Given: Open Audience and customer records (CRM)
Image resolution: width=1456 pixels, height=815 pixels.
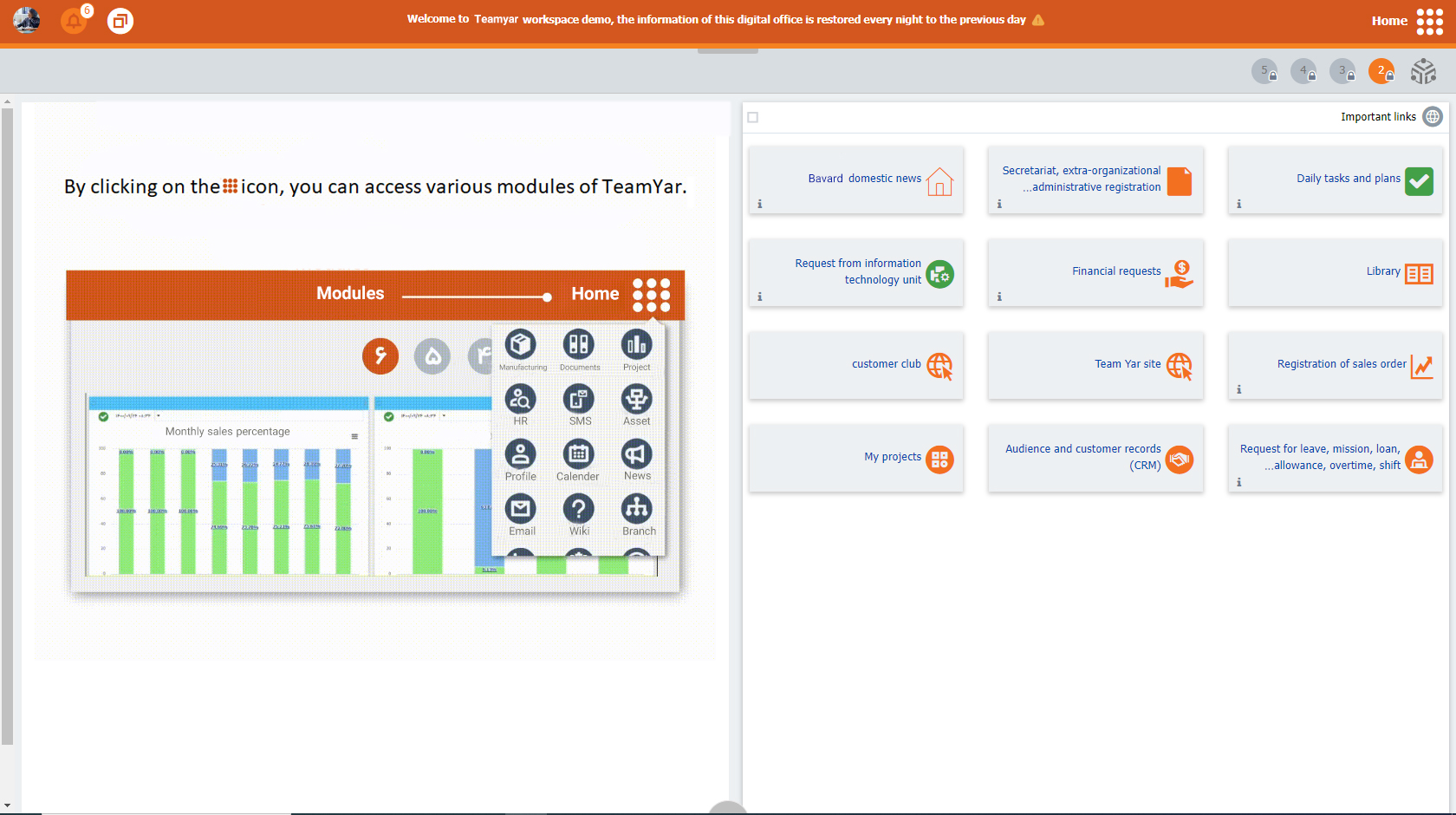Looking at the screenshot, I should [1082, 457].
